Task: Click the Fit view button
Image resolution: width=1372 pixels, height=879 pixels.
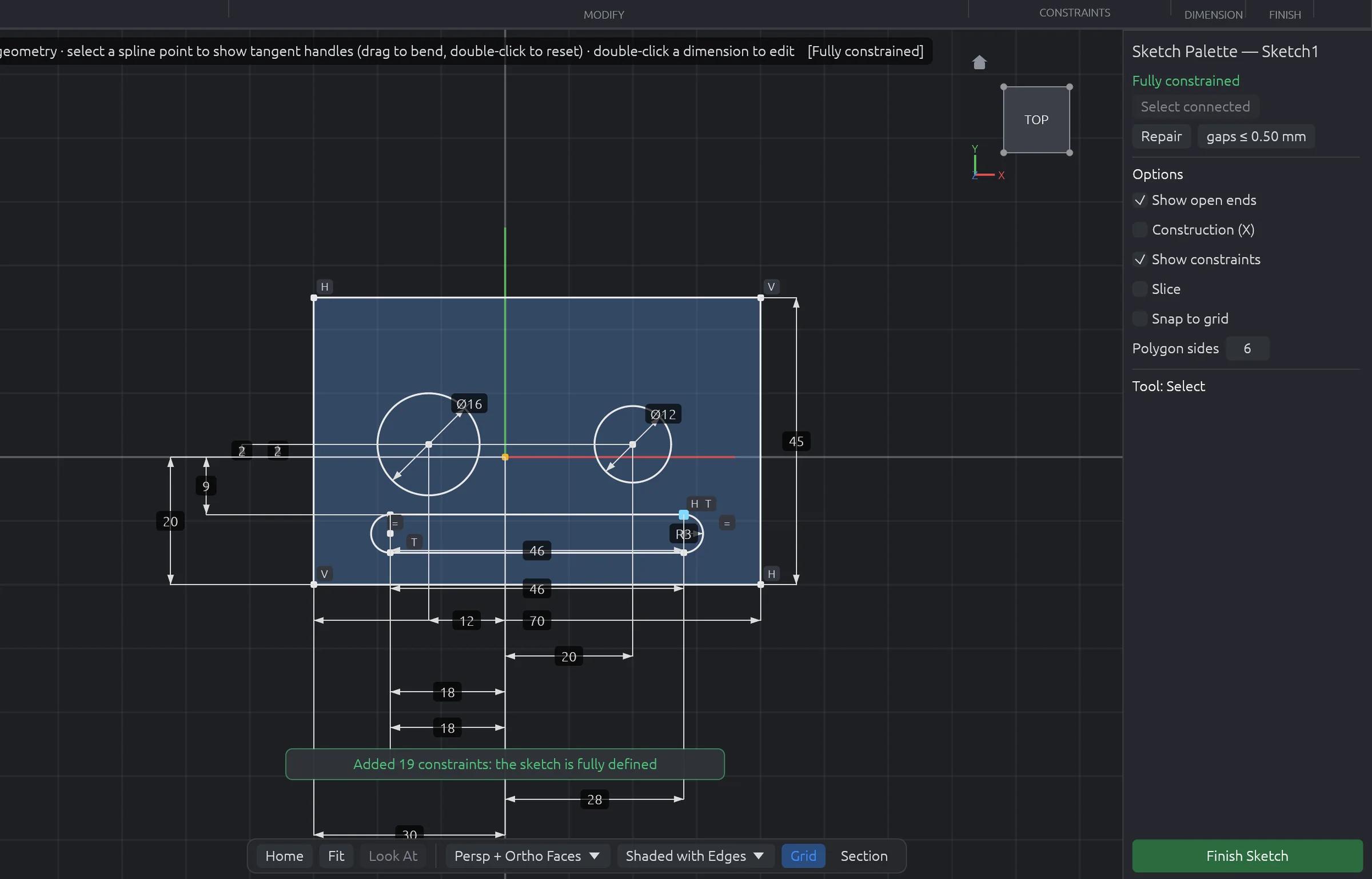Action: point(336,856)
